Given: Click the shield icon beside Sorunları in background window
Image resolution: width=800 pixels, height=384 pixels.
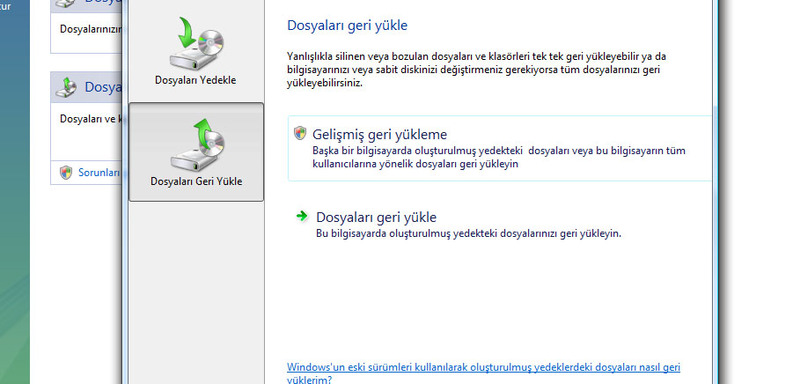Looking at the screenshot, I should [66, 172].
